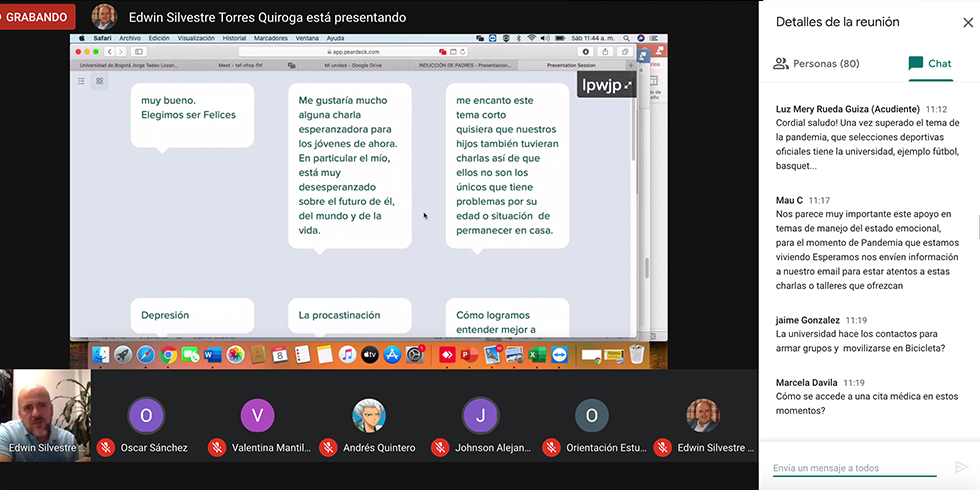Open the Historial menu in Safari
This screenshot has width=980, height=490.
(x=234, y=38)
